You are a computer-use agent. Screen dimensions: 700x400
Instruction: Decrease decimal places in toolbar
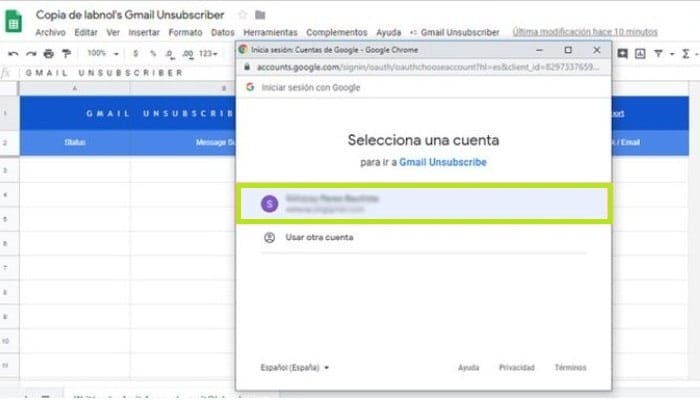170,54
